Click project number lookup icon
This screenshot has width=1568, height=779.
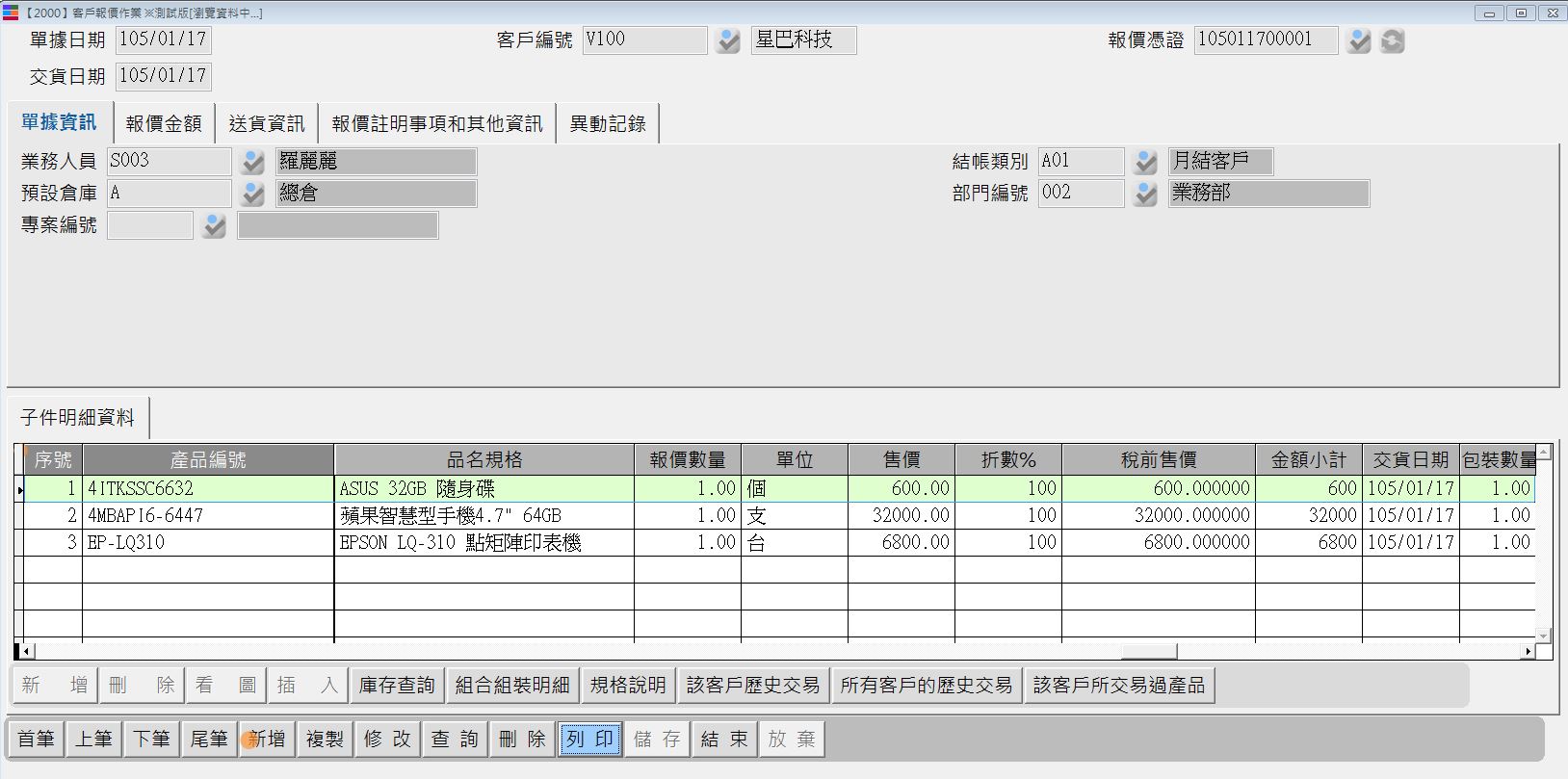(x=214, y=226)
